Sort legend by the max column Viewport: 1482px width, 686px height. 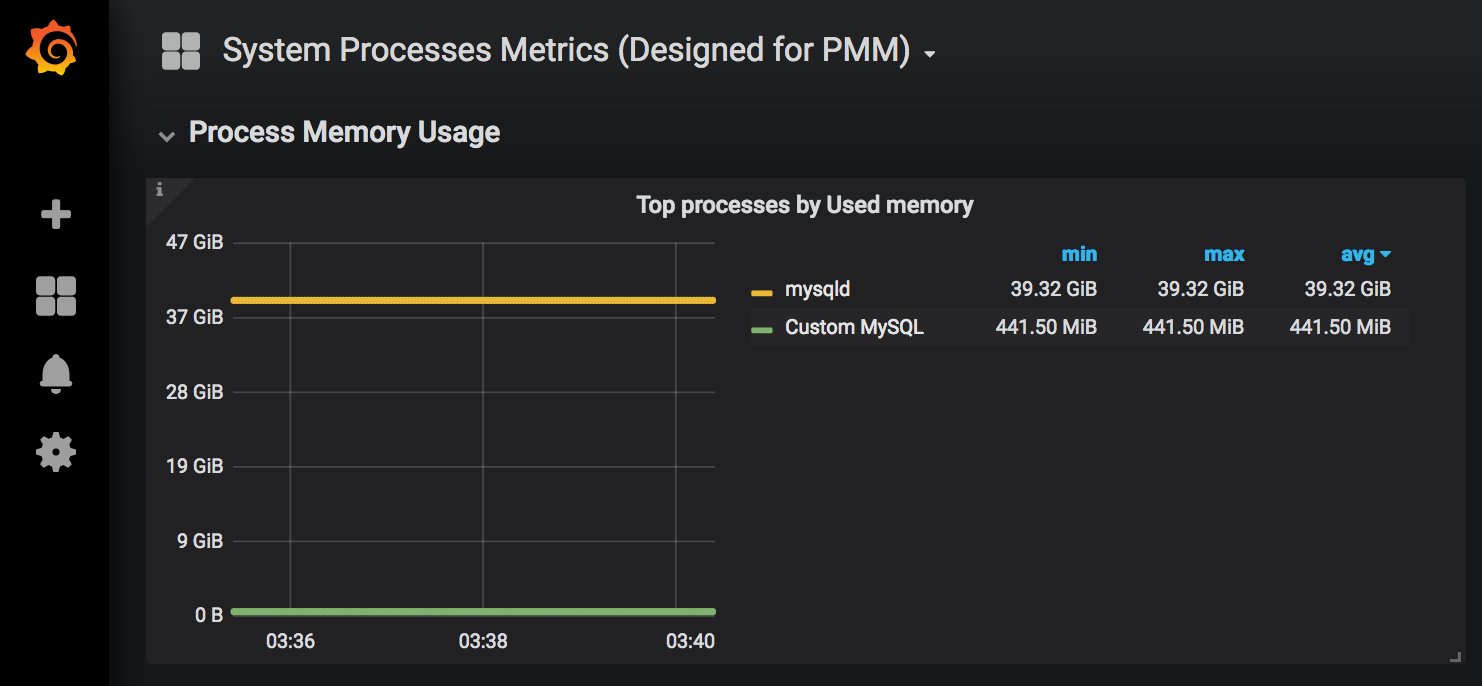point(1224,254)
